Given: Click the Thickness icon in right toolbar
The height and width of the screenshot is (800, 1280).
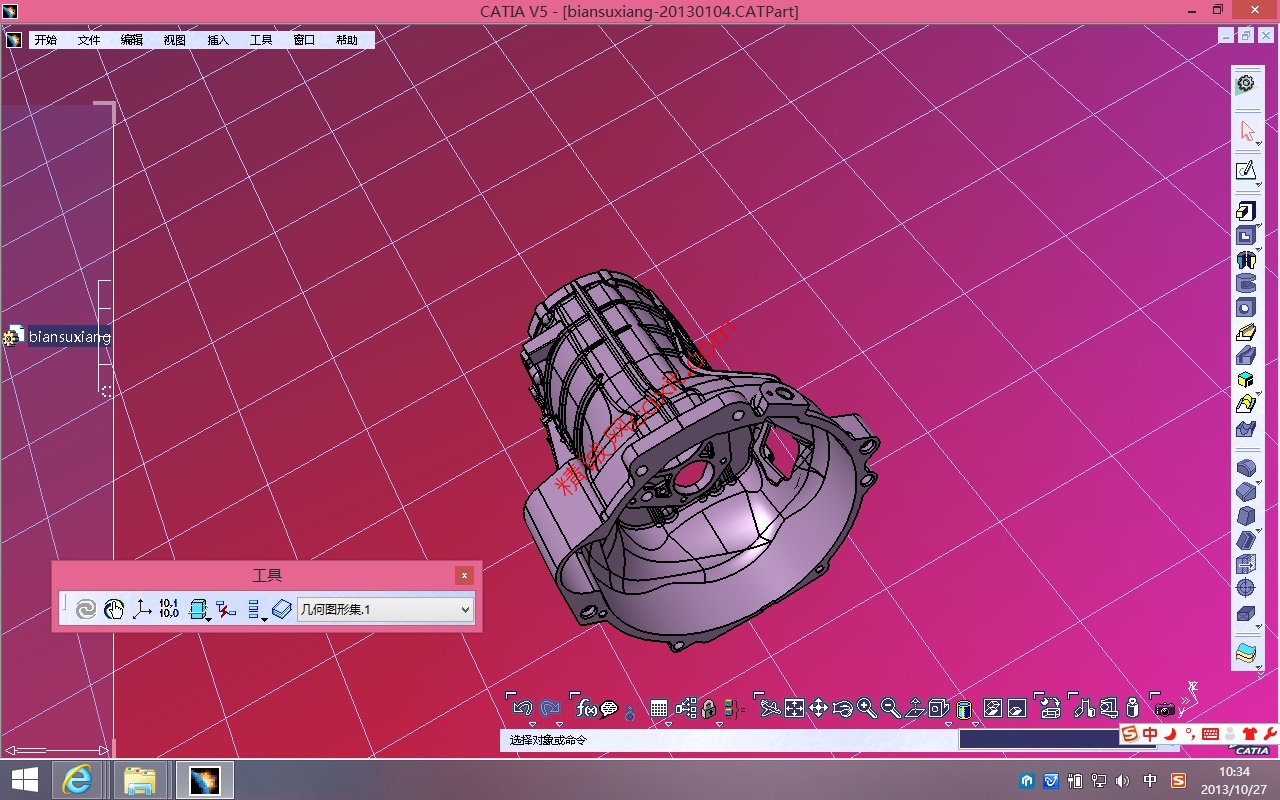Looking at the screenshot, I should click(1246, 564).
